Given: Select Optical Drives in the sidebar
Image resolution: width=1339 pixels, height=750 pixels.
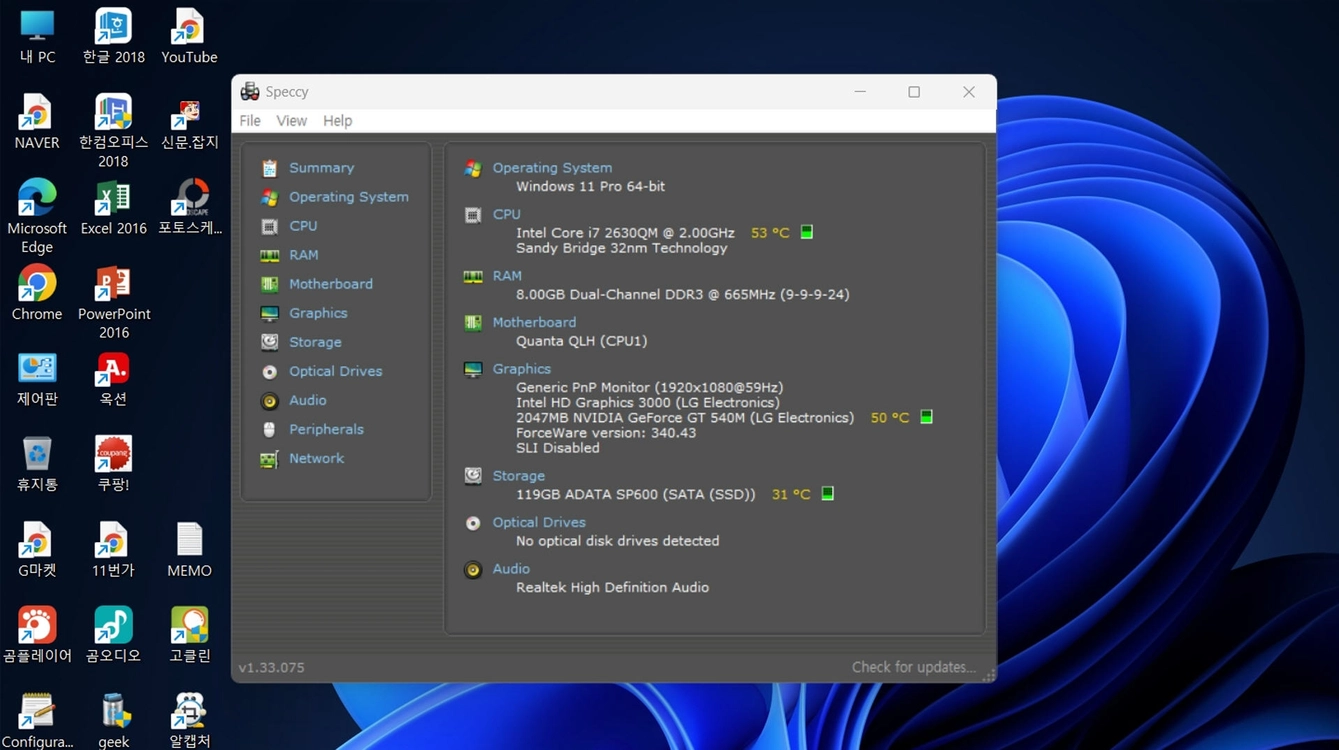Looking at the screenshot, I should coord(335,371).
